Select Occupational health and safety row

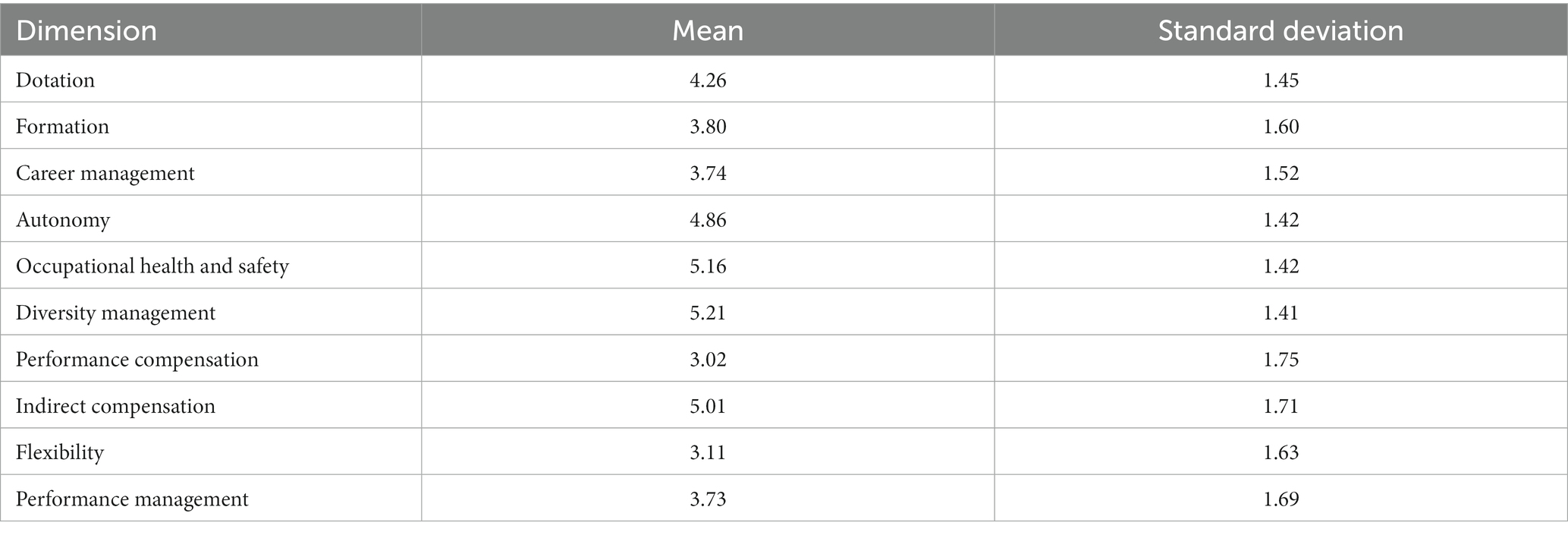784,266
